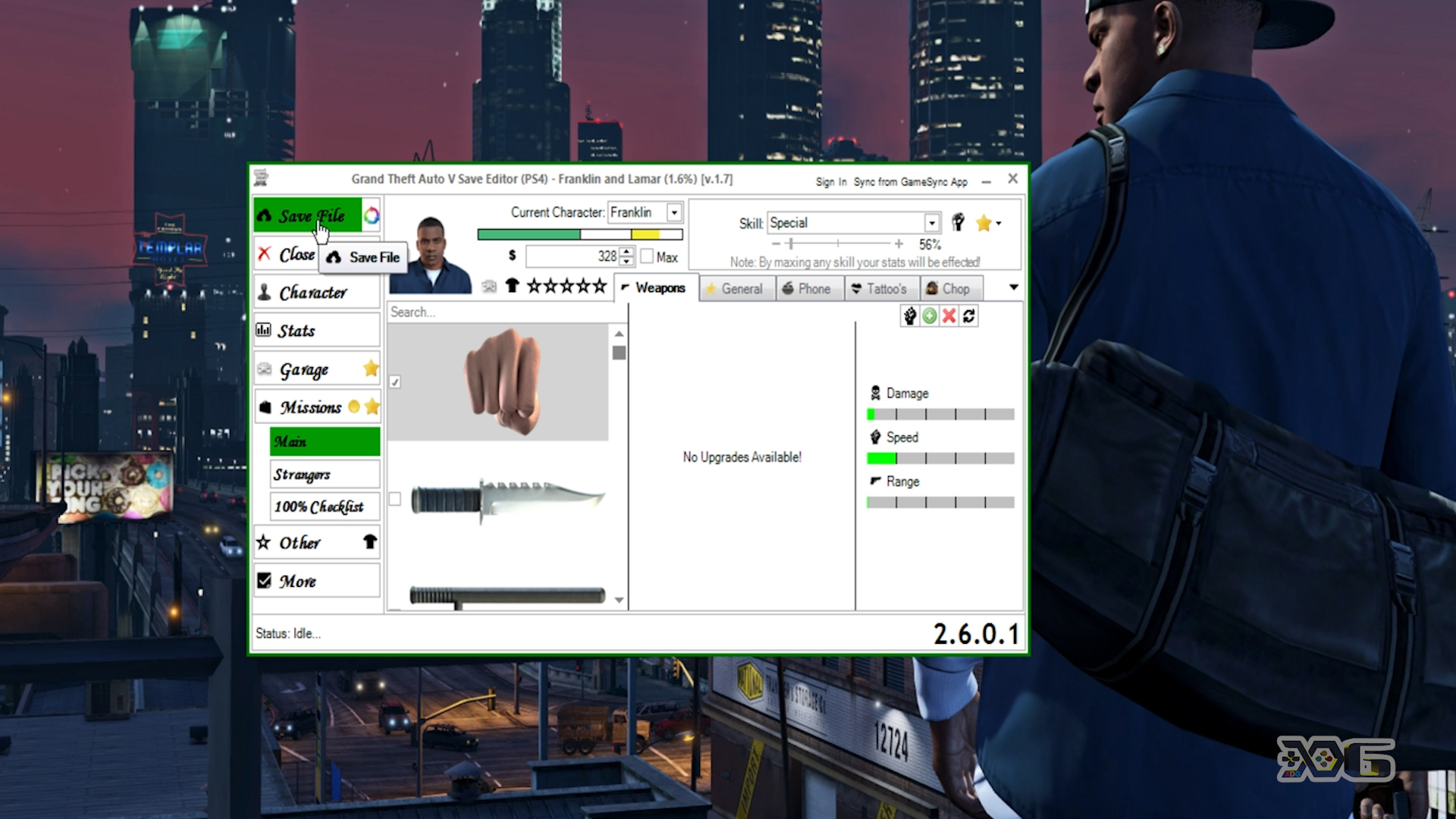This screenshot has height=819, width=1456.
Task: Select the golden star favorite icon
Action: click(x=984, y=223)
